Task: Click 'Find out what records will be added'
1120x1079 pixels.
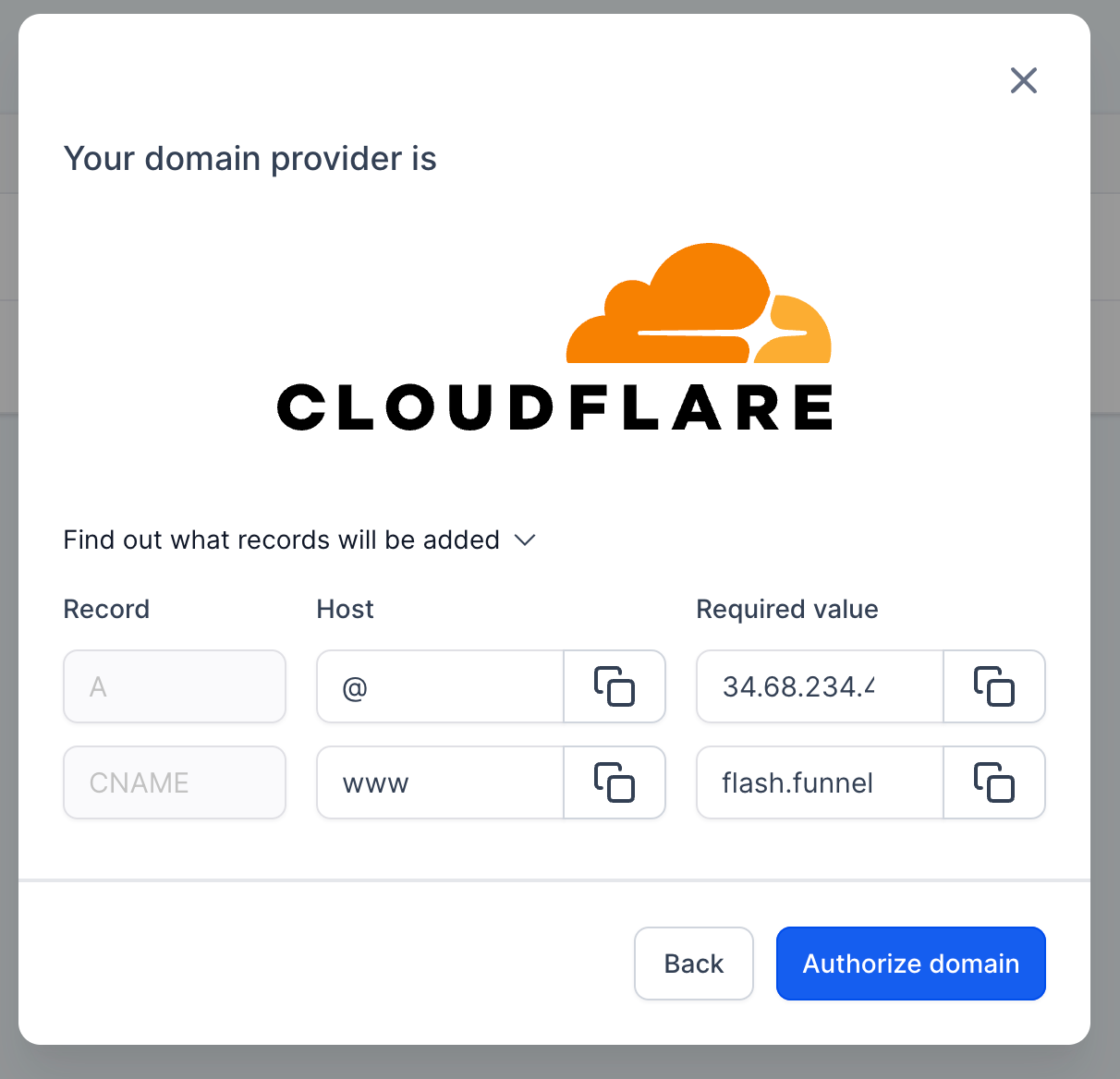Action: [x=281, y=539]
